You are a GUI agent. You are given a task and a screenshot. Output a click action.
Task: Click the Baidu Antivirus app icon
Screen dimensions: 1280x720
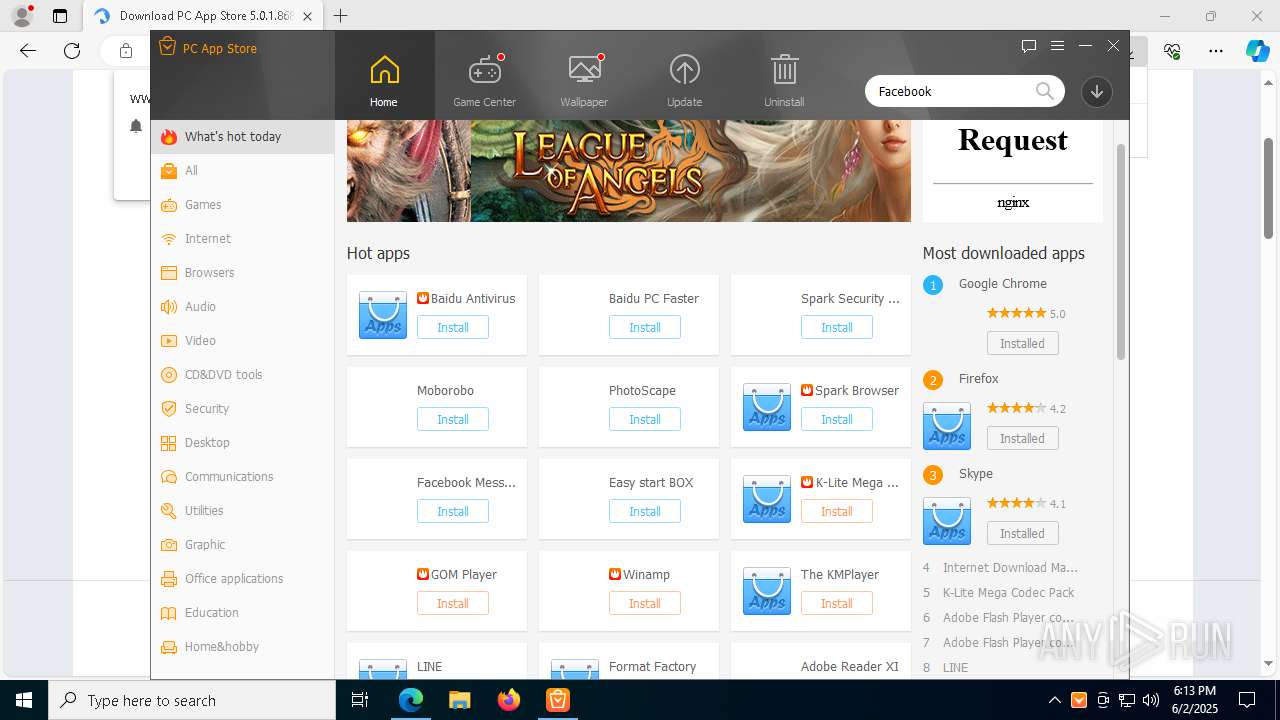click(383, 315)
